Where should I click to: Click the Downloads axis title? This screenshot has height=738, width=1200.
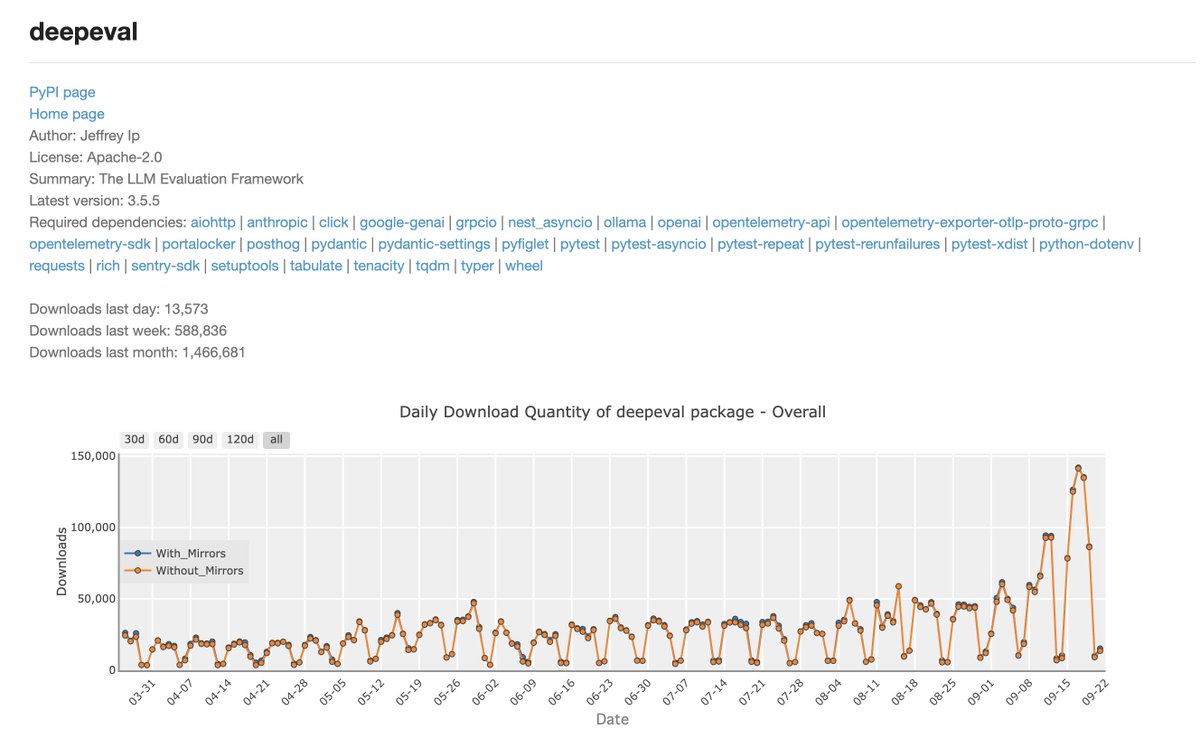(x=61, y=561)
